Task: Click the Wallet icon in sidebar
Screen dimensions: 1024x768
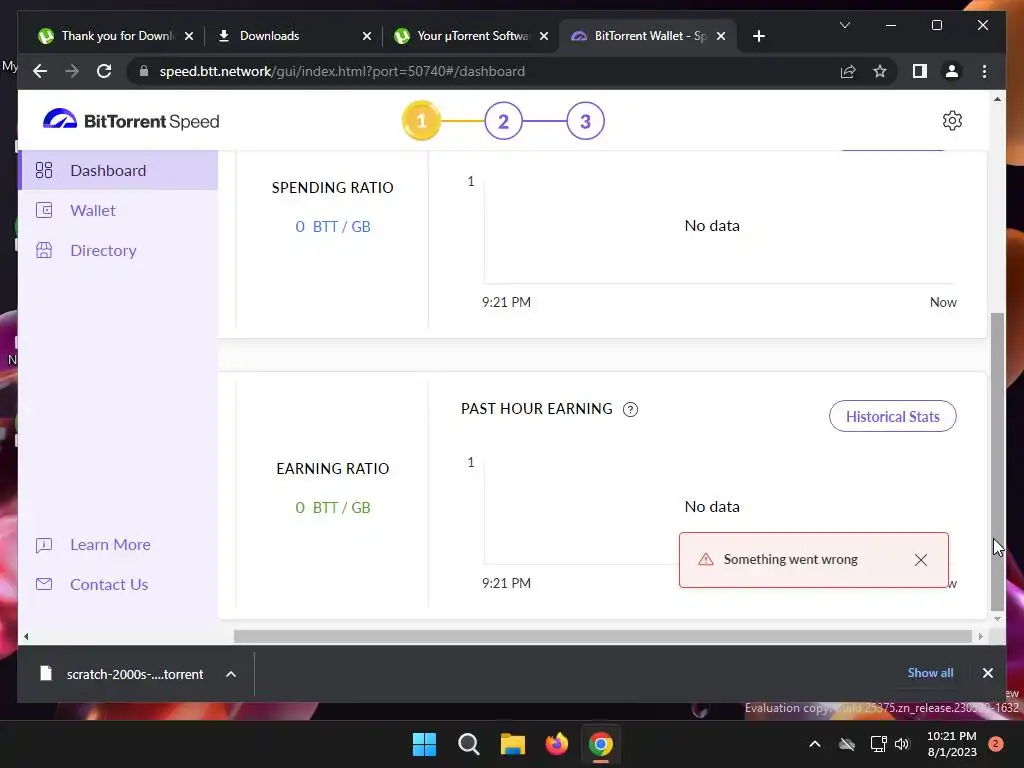Action: 44,210
